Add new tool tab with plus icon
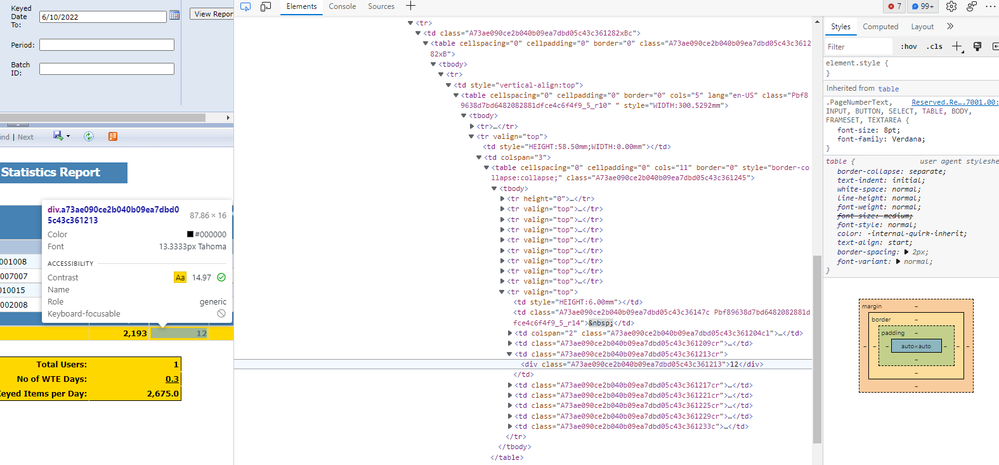The height and width of the screenshot is (465, 999). [410, 7]
